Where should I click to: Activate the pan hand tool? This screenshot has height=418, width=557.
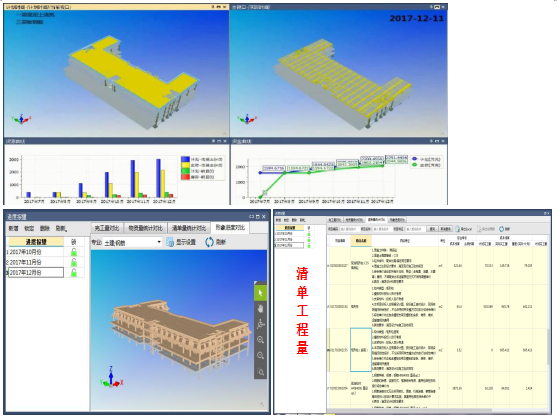[260, 309]
